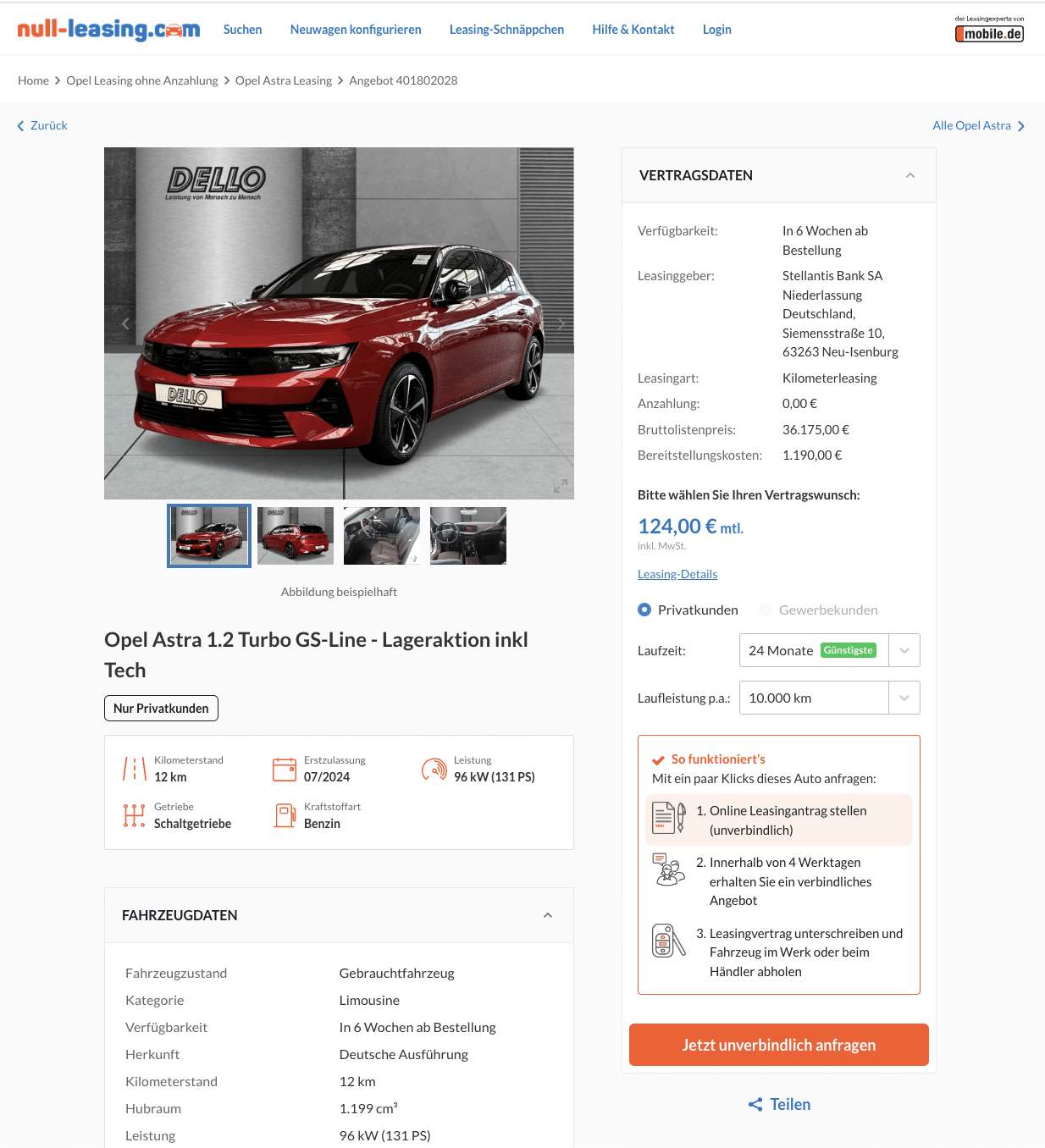Click the Zurück back arrow
The image size is (1045, 1148).
(x=21, y=126)
